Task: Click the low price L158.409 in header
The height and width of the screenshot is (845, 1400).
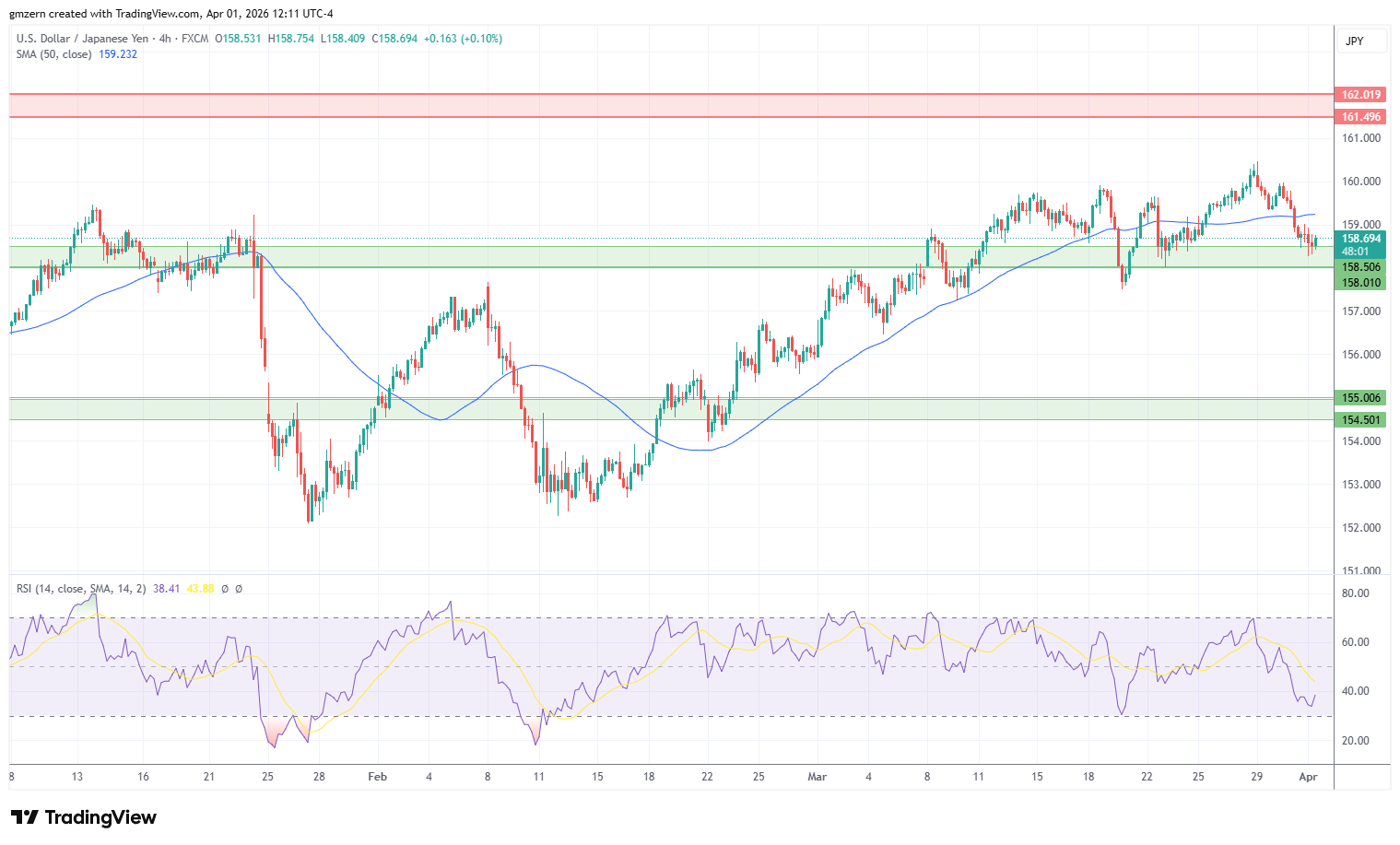Action: [343, 39]
